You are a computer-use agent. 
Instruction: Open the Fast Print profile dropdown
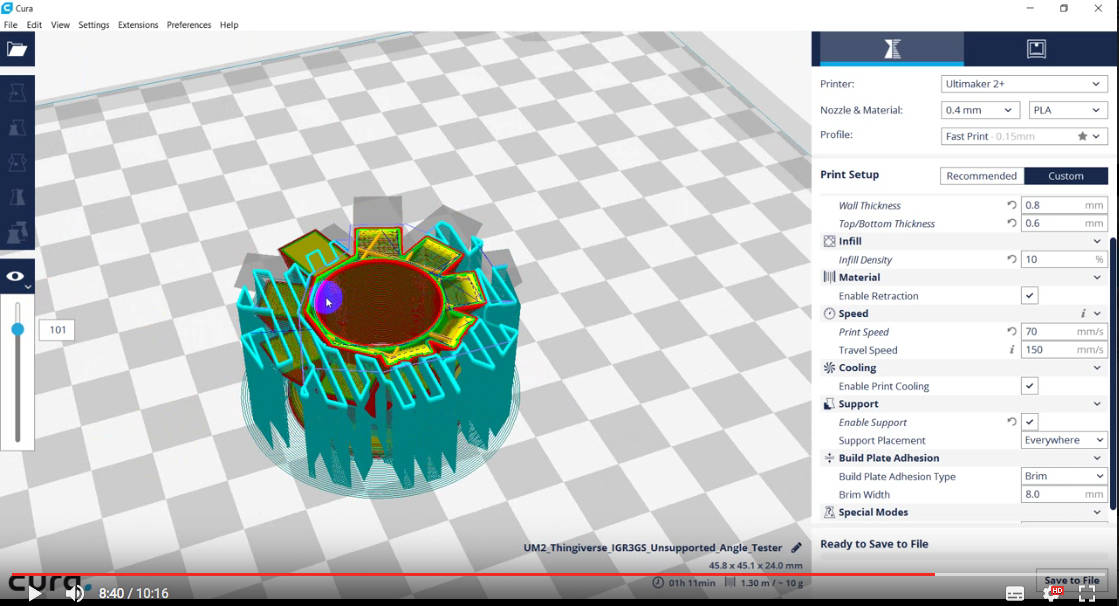(x=1024, y=136)
